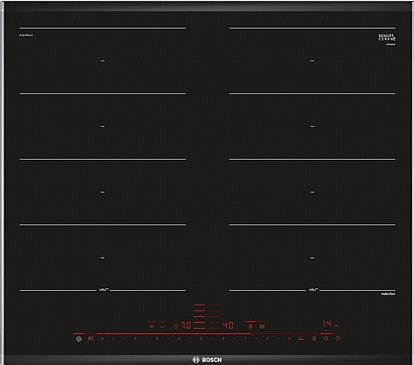The width and height of the screenshot is (414, 365).
Task: Select the right zone display showing 40
Action: point(228,325)
